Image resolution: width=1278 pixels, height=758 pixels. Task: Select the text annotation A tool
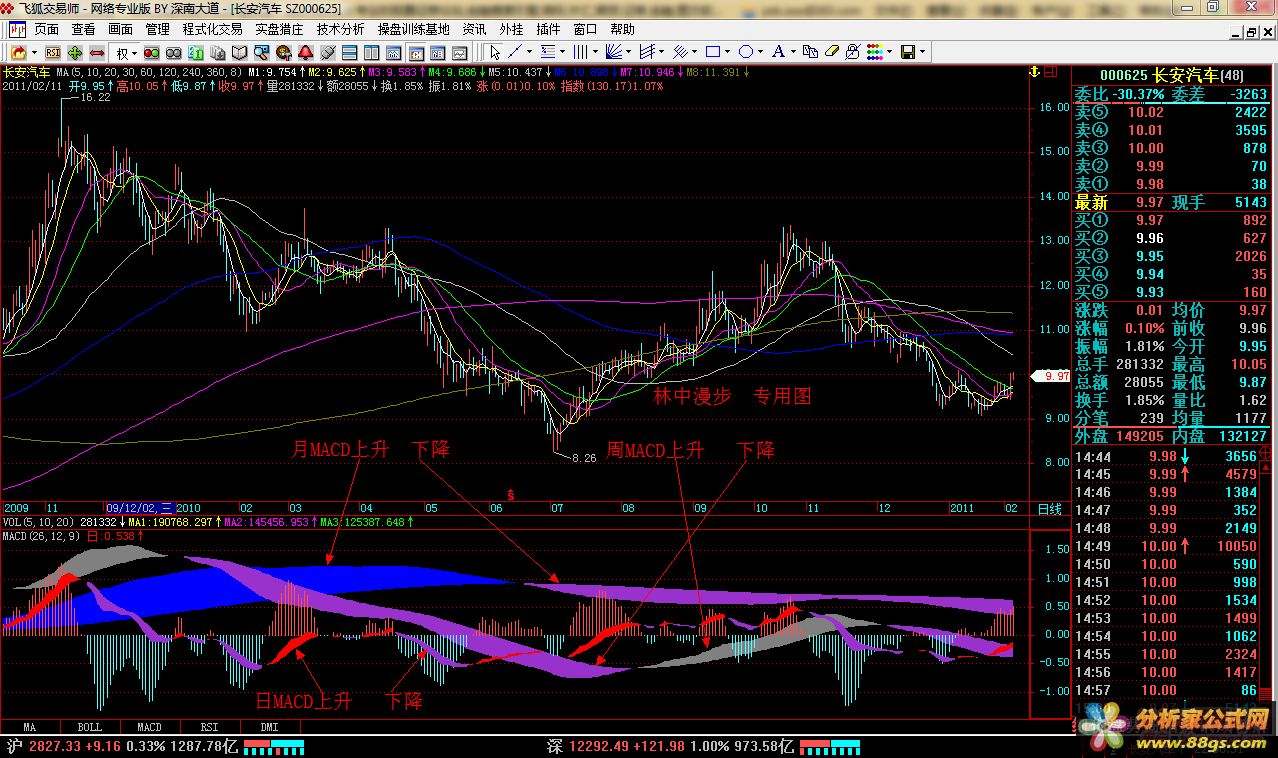(779, 52)
